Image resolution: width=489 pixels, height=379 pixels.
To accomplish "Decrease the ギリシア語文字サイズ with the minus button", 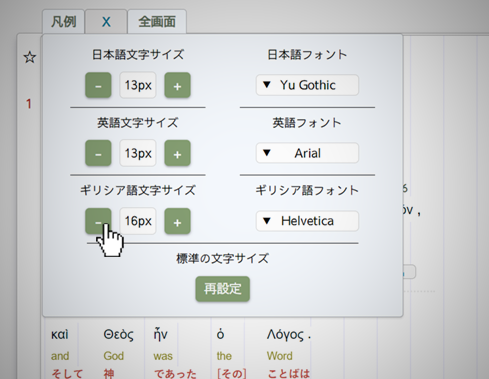I will (98, 221).
